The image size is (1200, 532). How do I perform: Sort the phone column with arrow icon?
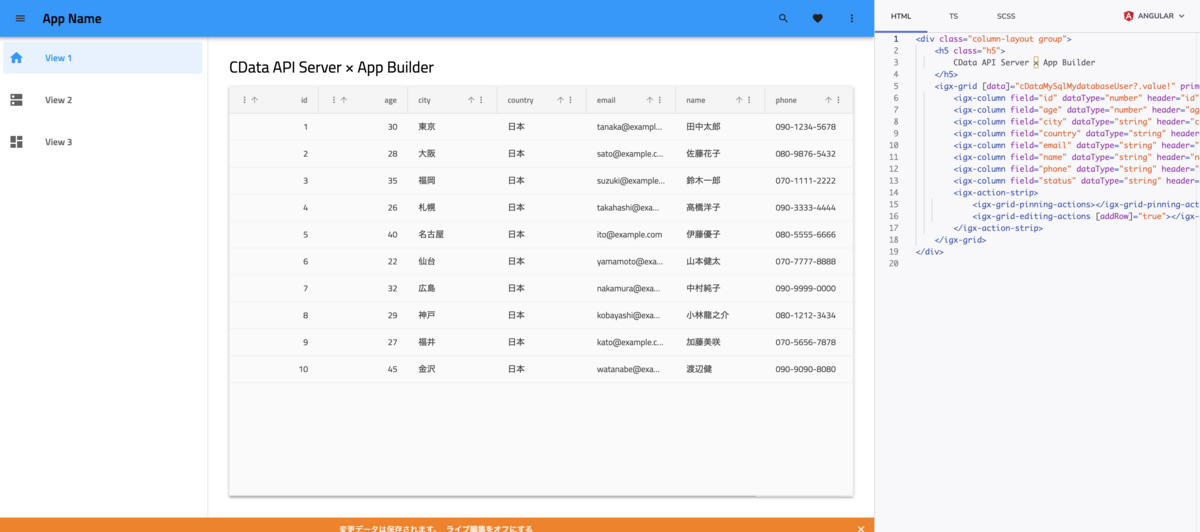coord(828,100)
